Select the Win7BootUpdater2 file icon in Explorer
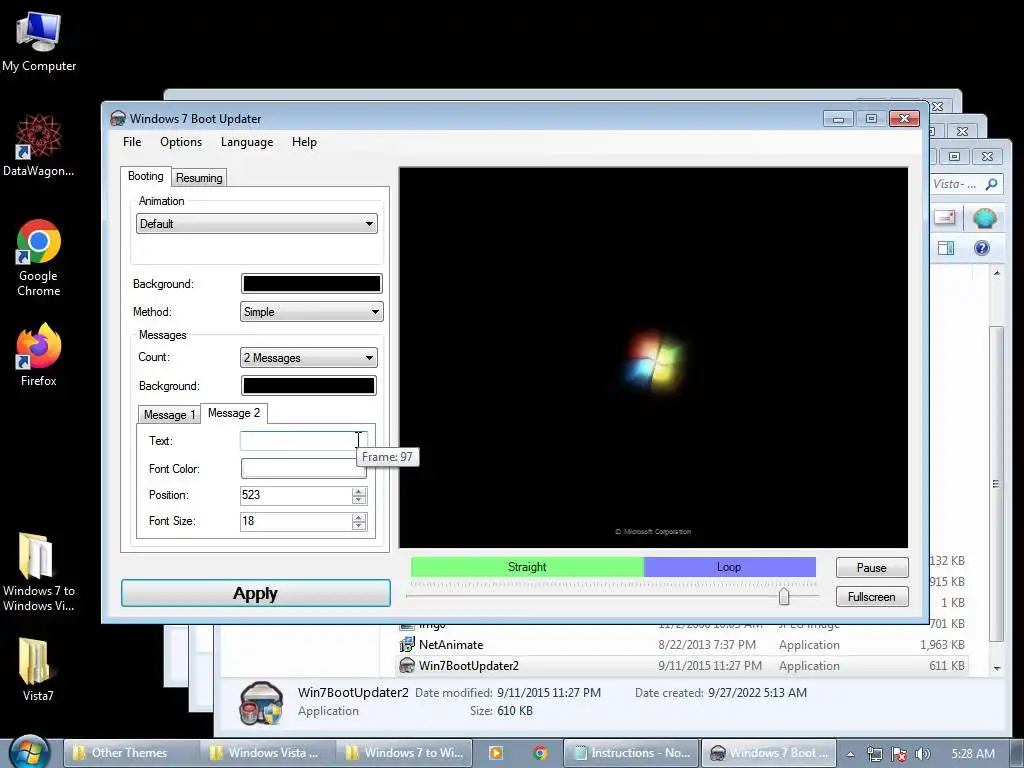The image size is (1024, 768). (x=407, y=665)
